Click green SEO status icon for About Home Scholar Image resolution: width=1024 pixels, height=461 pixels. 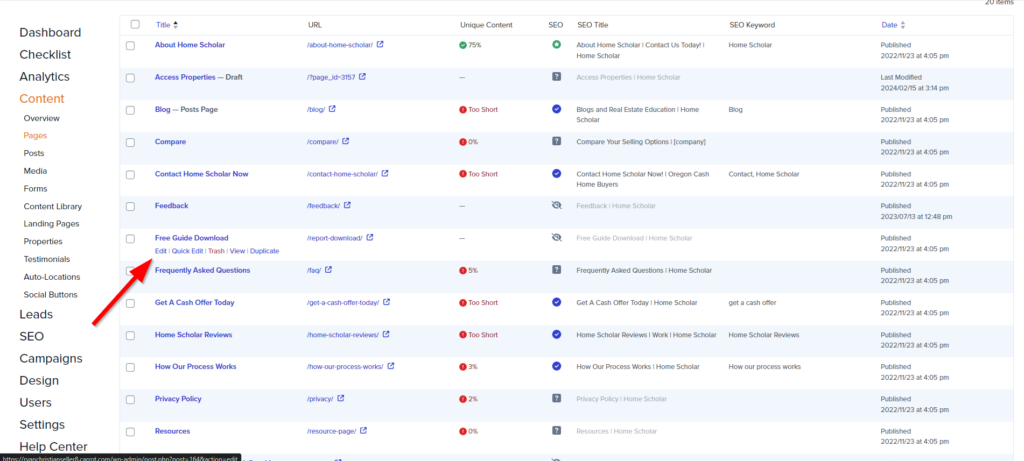click(x=556, y=45)
